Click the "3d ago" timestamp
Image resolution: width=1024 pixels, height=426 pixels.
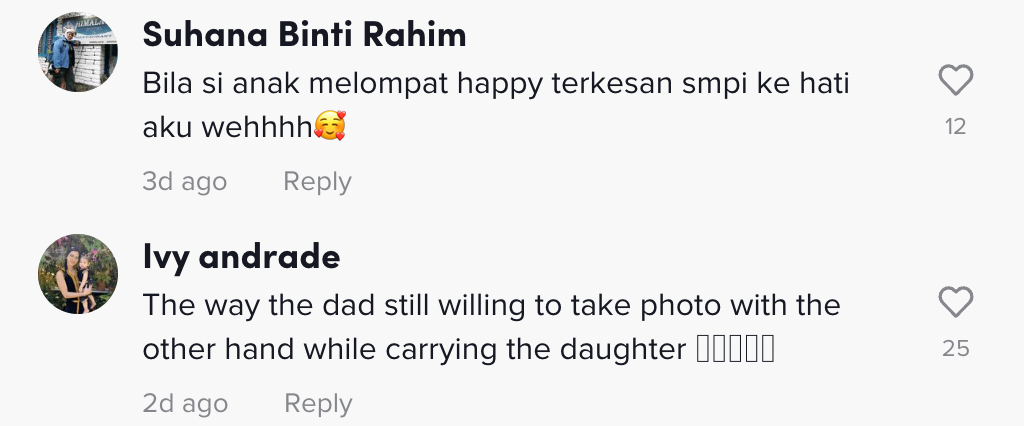pyautogui.click(x=184, y=182)
